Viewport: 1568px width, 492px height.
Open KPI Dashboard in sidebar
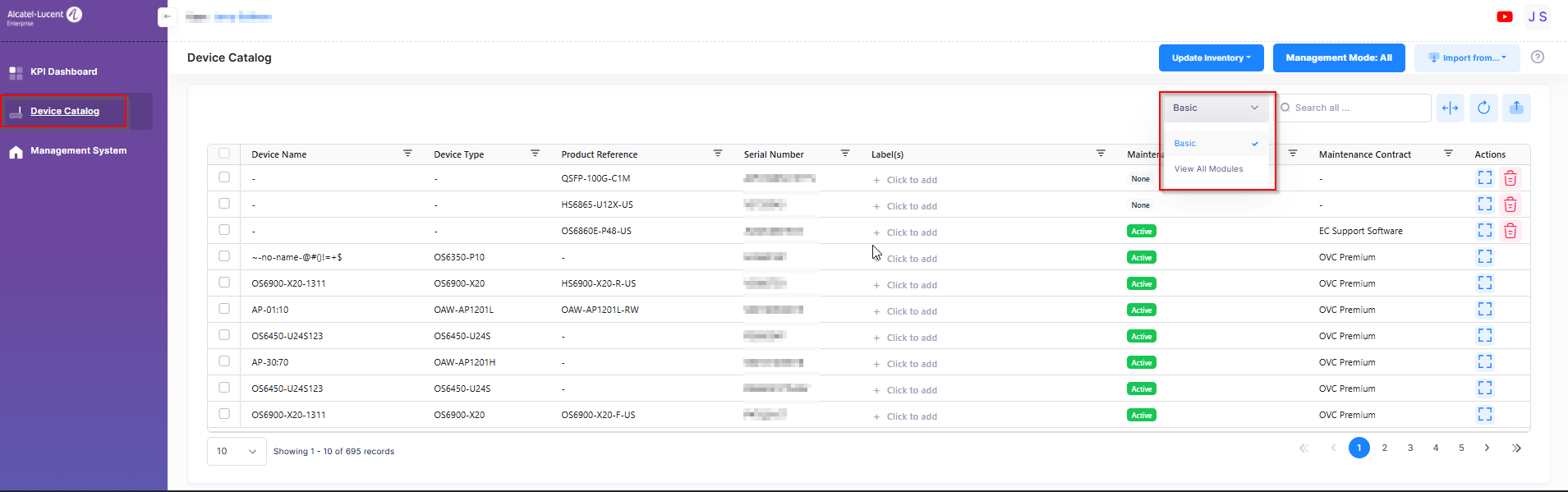(x=63, y=71)
